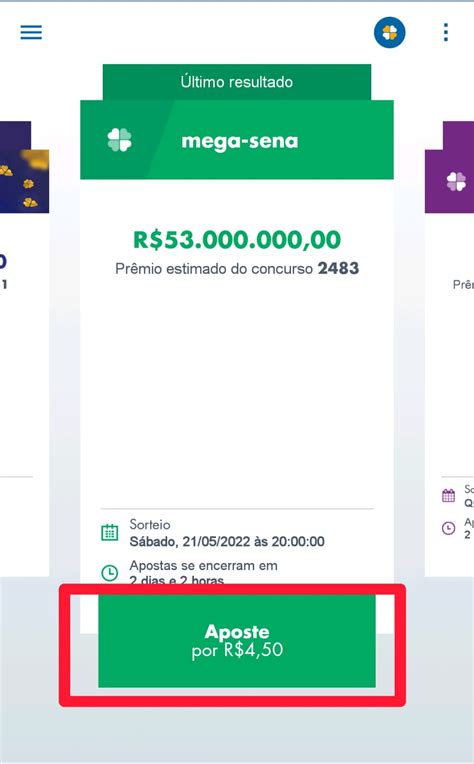474x764 pixels.
Task: Tap the Aposte por R$4,50 button
Action: pyautogui.click(x=237, y=641)
